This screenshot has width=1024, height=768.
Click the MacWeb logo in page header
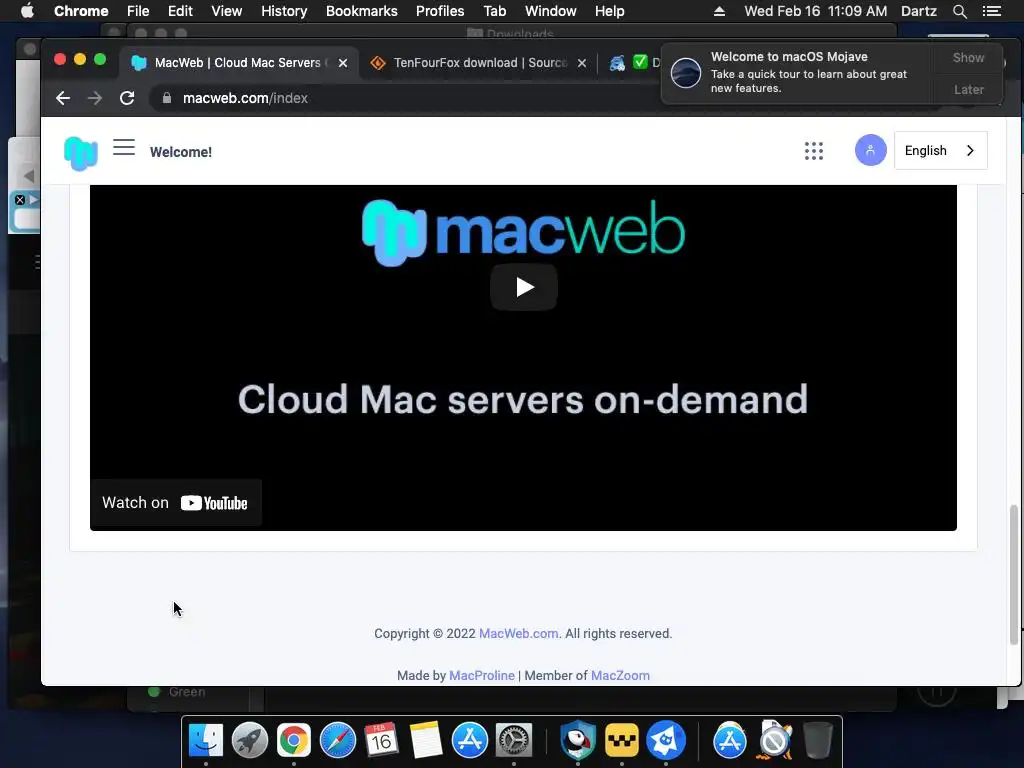coord(81,153)
